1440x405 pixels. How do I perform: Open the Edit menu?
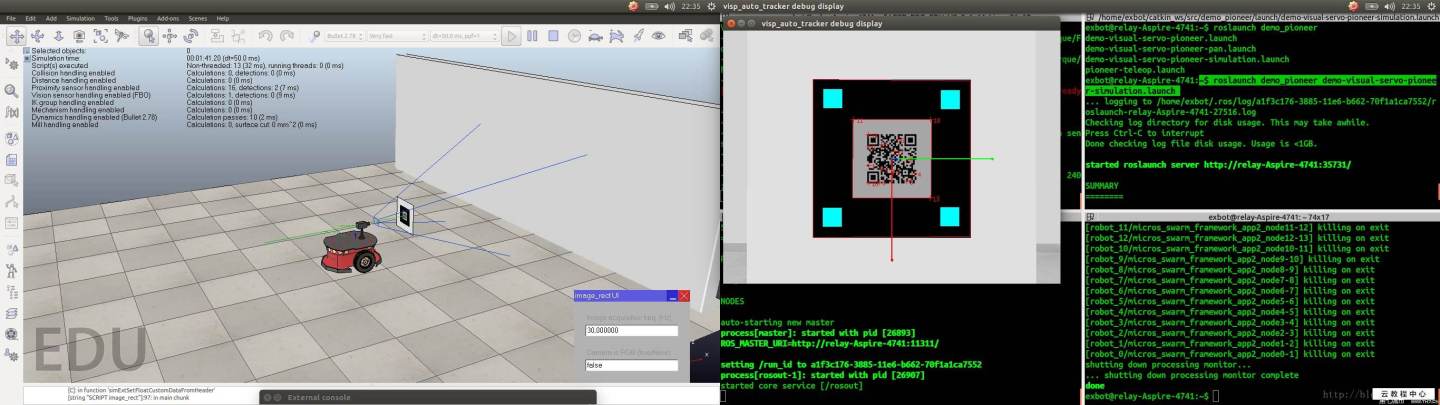click(x=30, y=18)
